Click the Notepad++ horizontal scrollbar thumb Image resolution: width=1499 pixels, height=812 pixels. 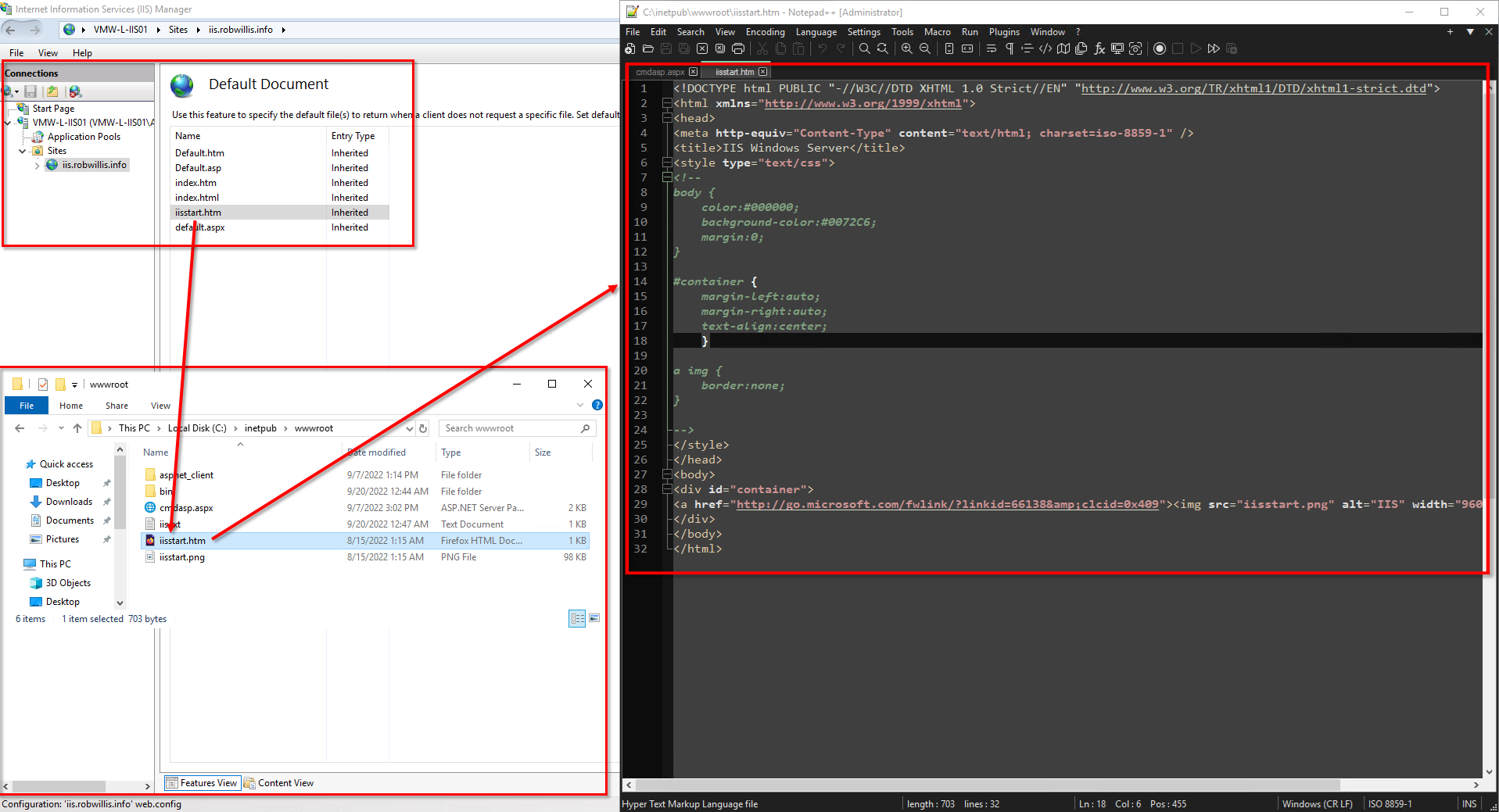pyautogui.click(x=988, y=785)
